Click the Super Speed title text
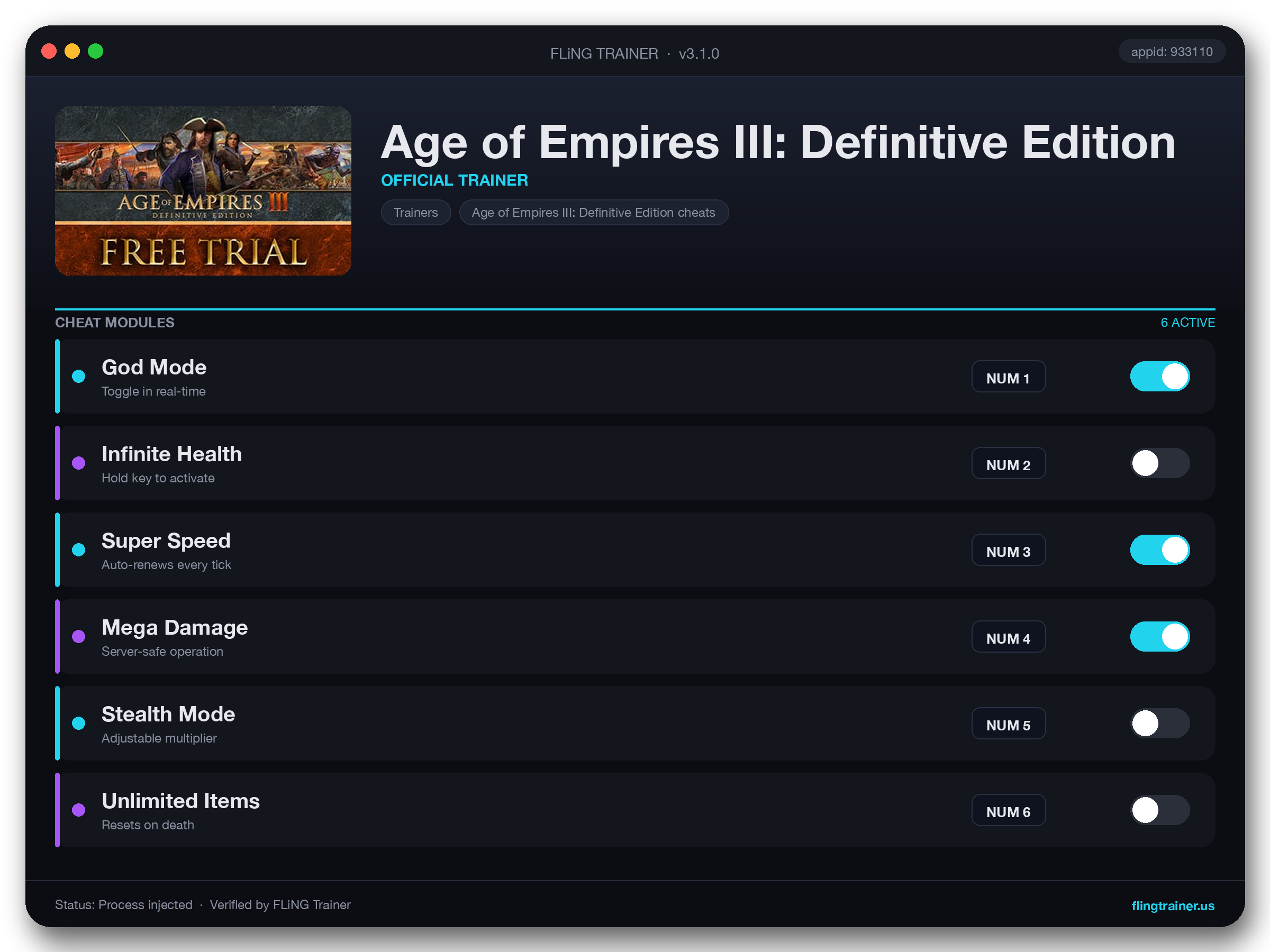Screen dimensions: 1270x952 166,541
